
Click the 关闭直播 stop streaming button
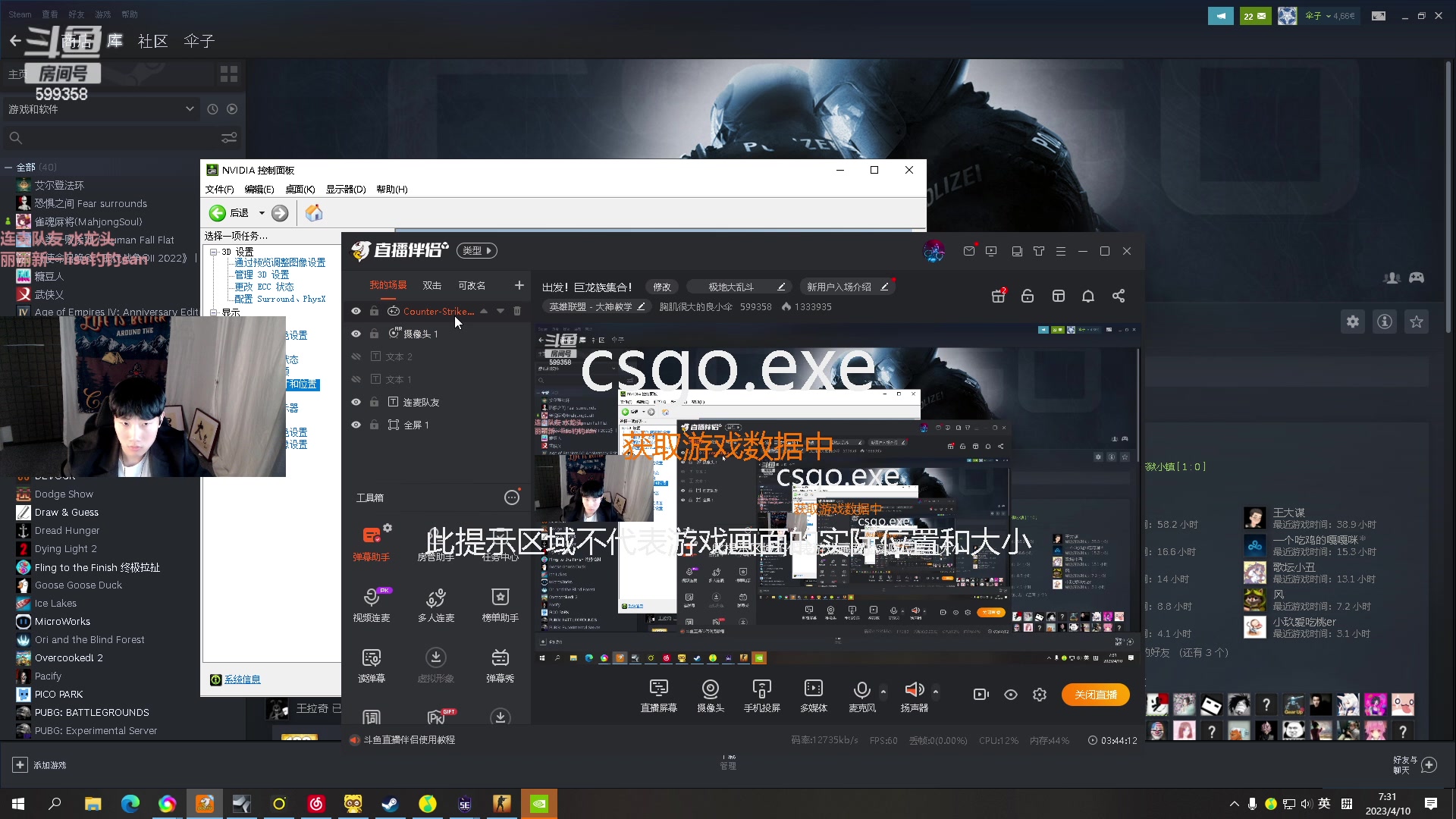point(1096,695)
